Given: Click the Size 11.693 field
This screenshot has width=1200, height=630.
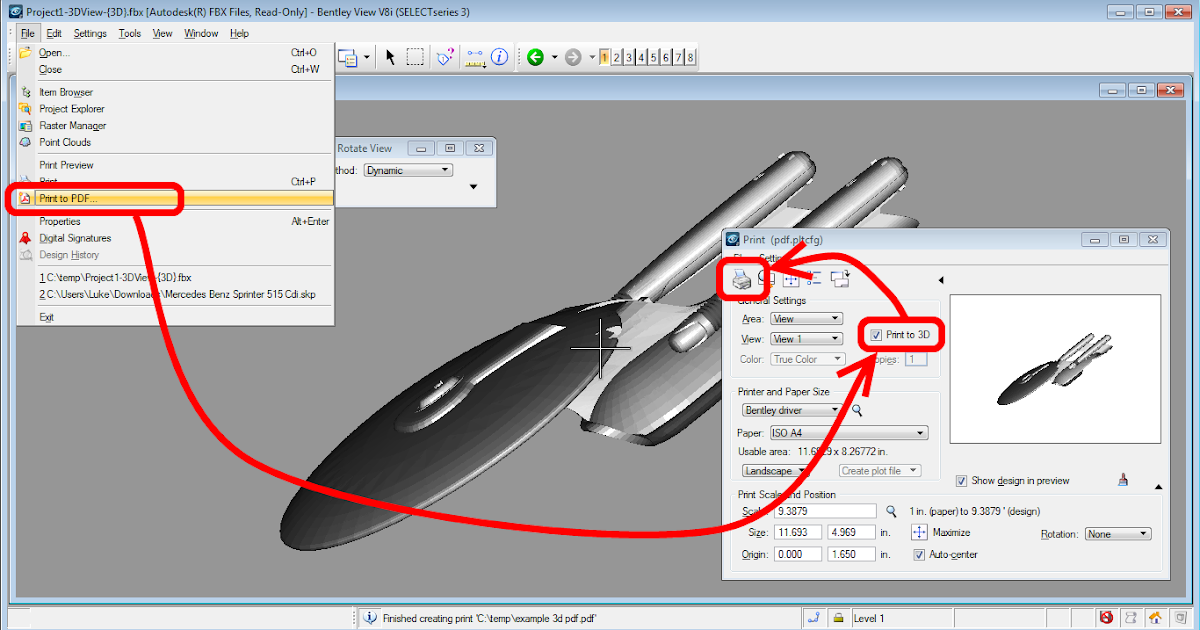Looking at the screenshot, I should [796, 533].
